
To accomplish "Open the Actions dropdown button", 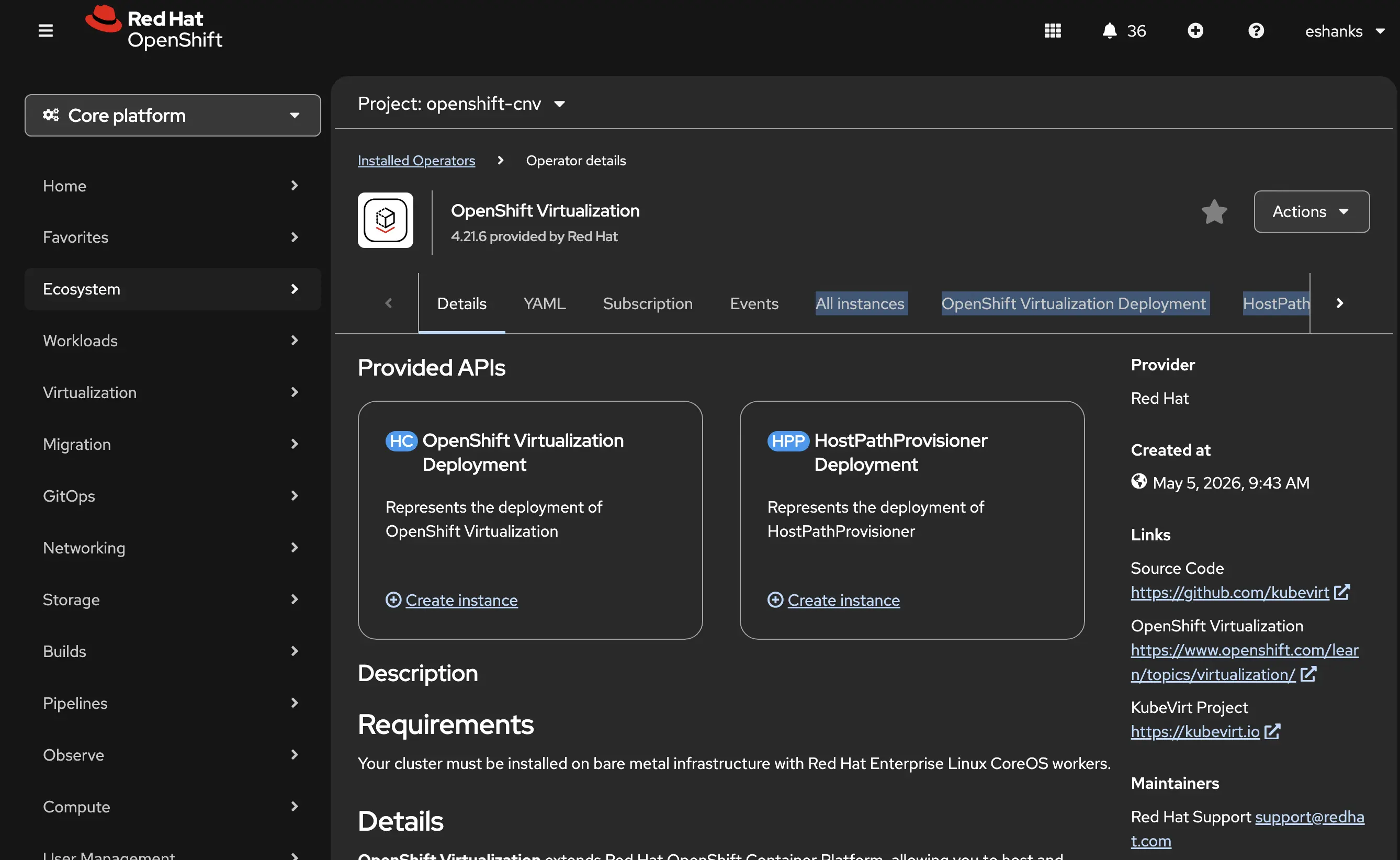I will pos(1311,211).
